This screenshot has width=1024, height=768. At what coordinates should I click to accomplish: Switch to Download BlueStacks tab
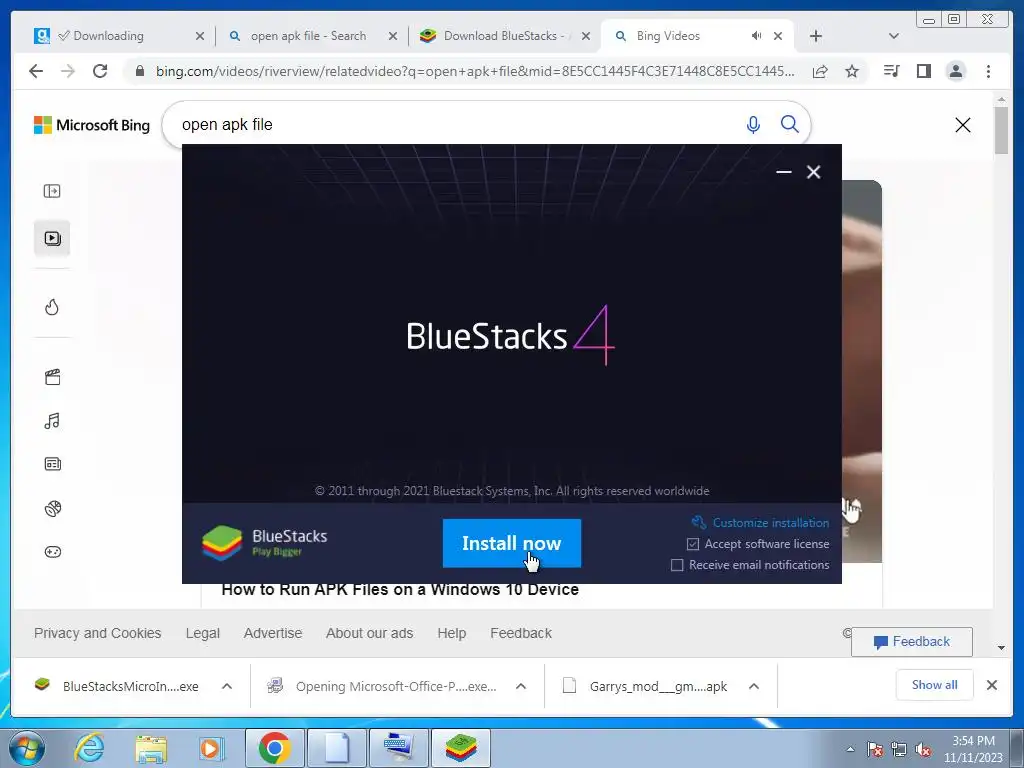tap(503, 36)
